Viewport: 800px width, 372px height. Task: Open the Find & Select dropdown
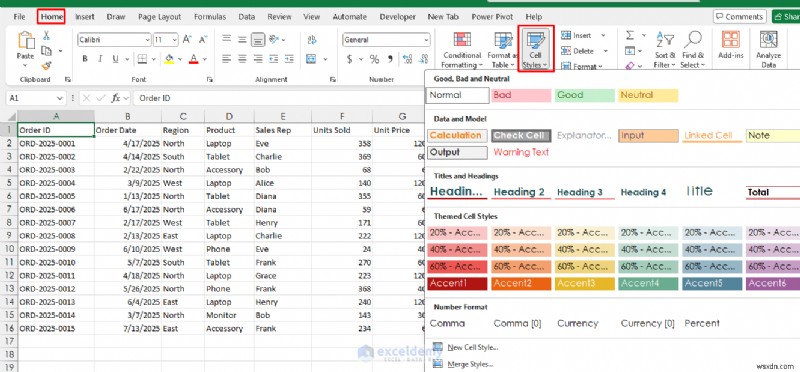click(x=692, y=49)
